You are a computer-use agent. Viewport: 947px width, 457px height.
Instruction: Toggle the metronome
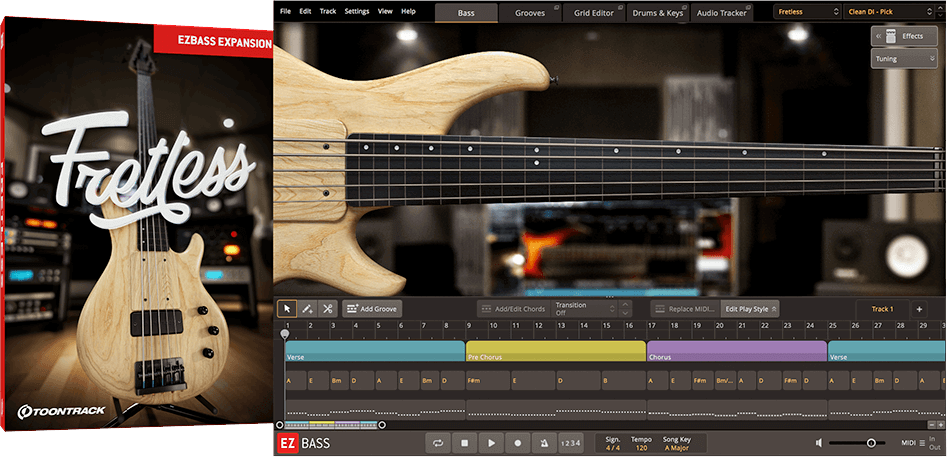click(544, 443)
